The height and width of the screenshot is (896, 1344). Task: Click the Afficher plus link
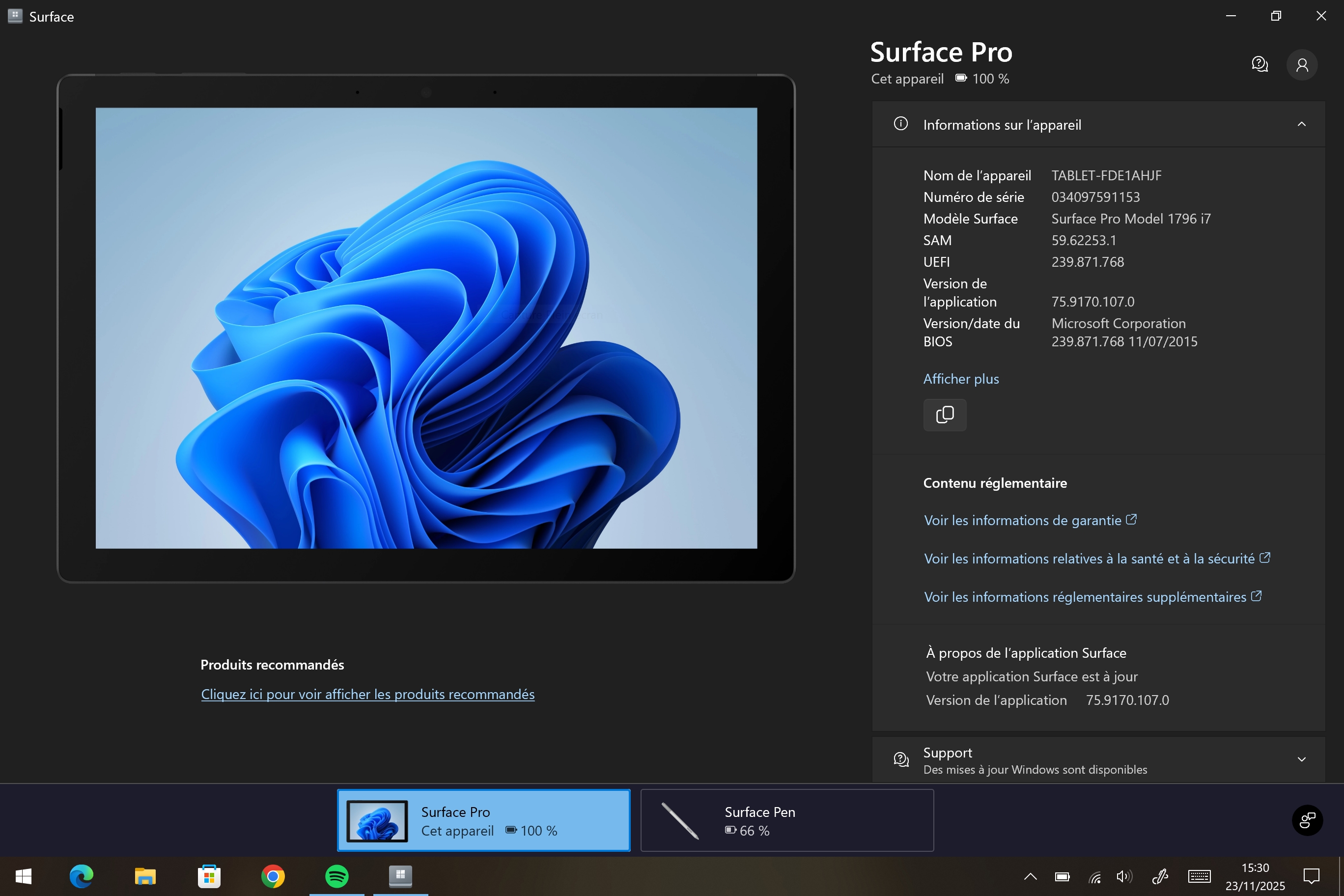click(960, 379)
